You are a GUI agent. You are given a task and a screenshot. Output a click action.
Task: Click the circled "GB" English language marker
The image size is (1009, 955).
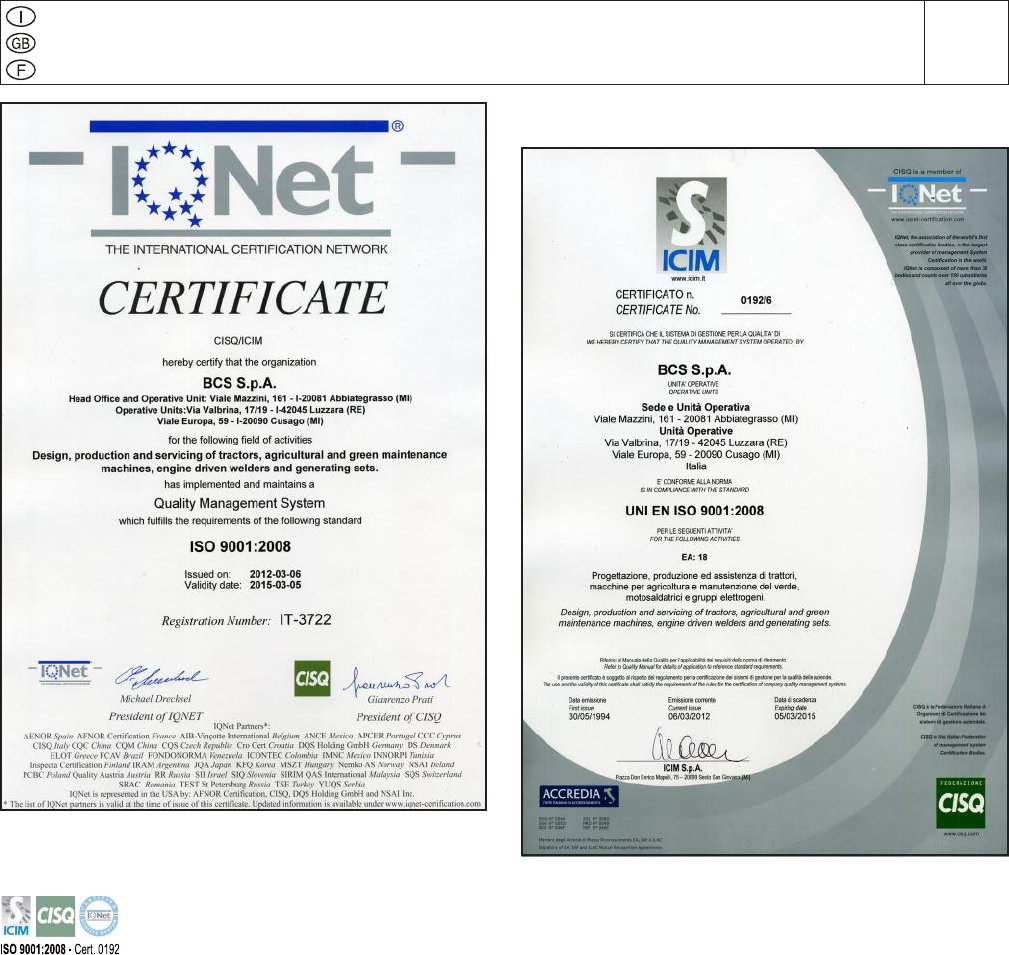(21, 43)
